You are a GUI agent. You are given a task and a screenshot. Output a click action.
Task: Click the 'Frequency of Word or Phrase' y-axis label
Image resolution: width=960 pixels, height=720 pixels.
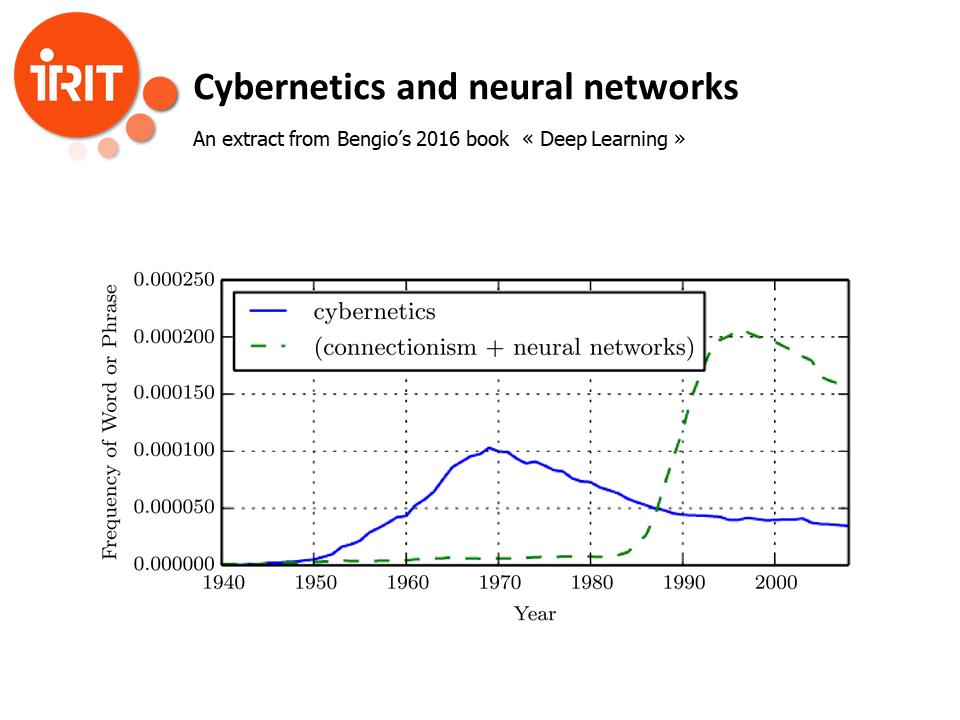coord(110,422)
